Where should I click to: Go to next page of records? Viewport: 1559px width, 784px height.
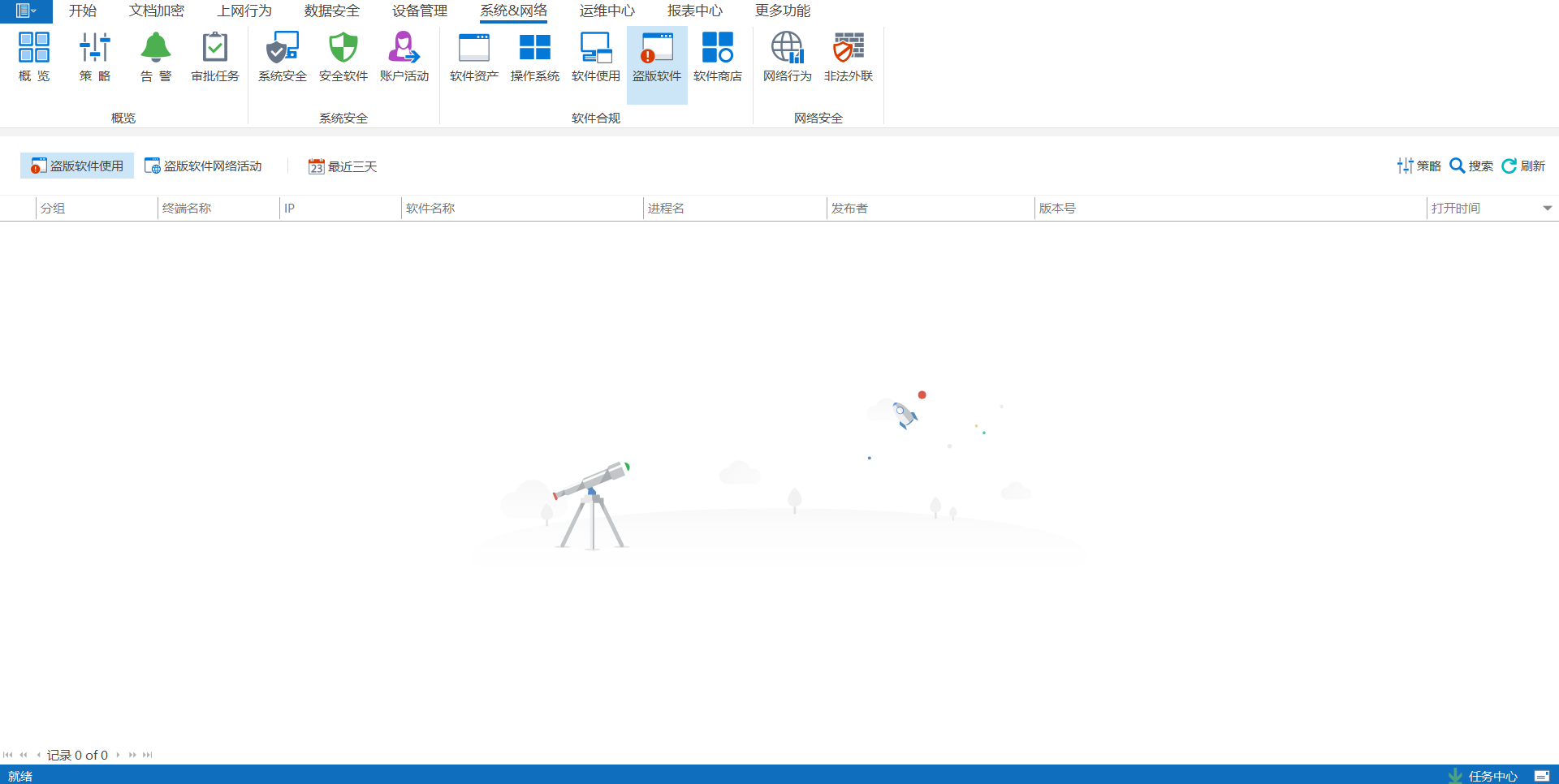coord(132,755)
